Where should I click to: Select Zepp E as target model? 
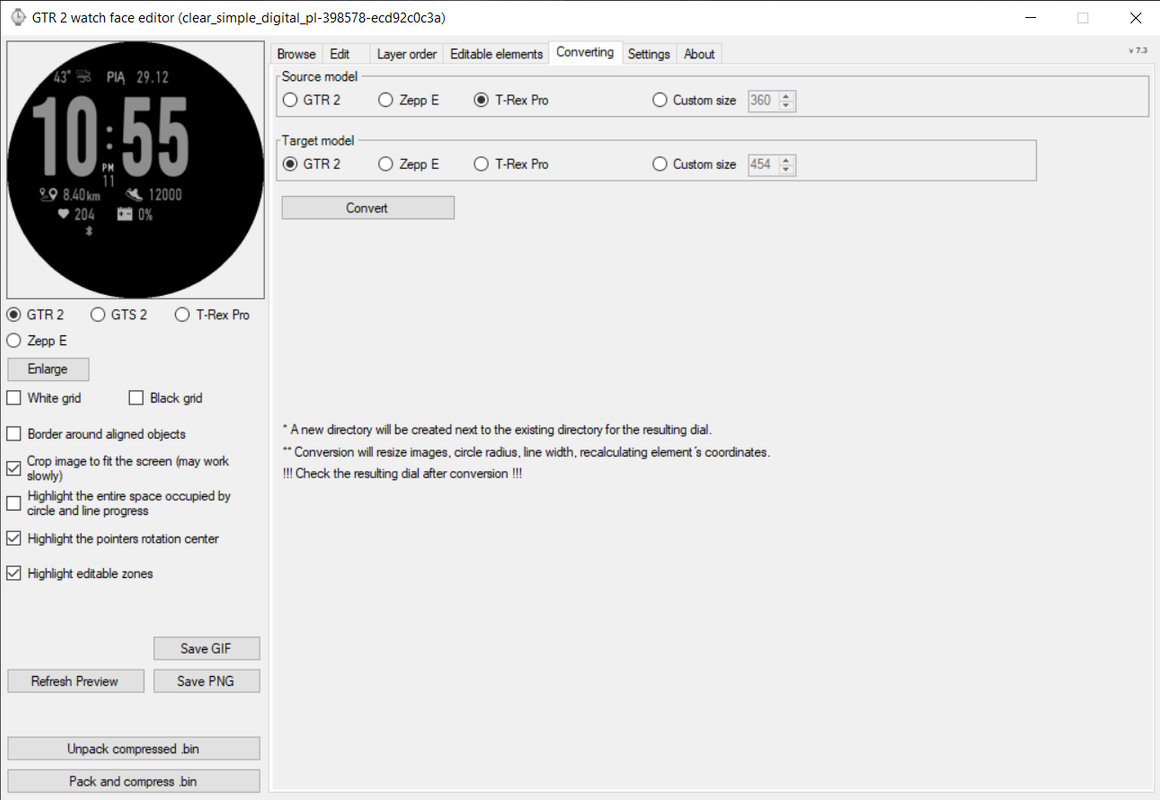click(x=408, y=164)
